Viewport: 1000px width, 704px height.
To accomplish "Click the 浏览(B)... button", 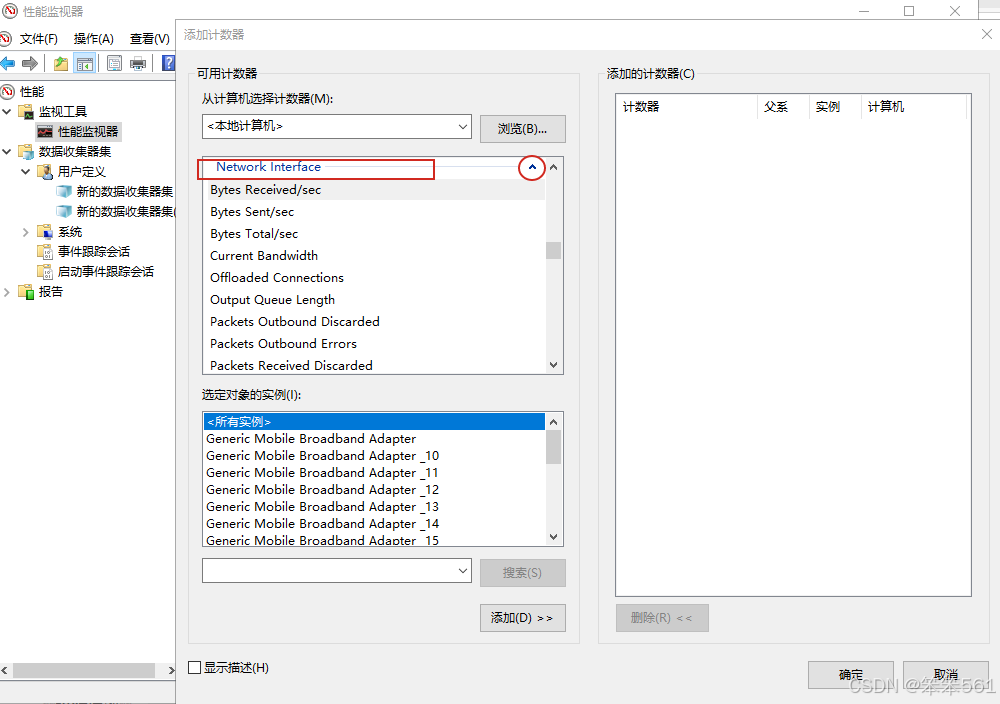I will tap(522, 129).
